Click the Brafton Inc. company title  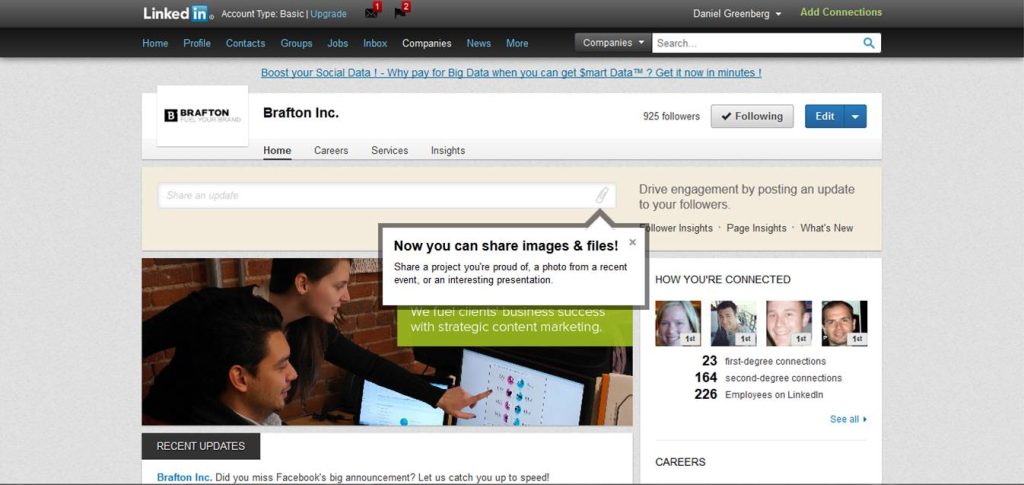(x=300, y=113)
